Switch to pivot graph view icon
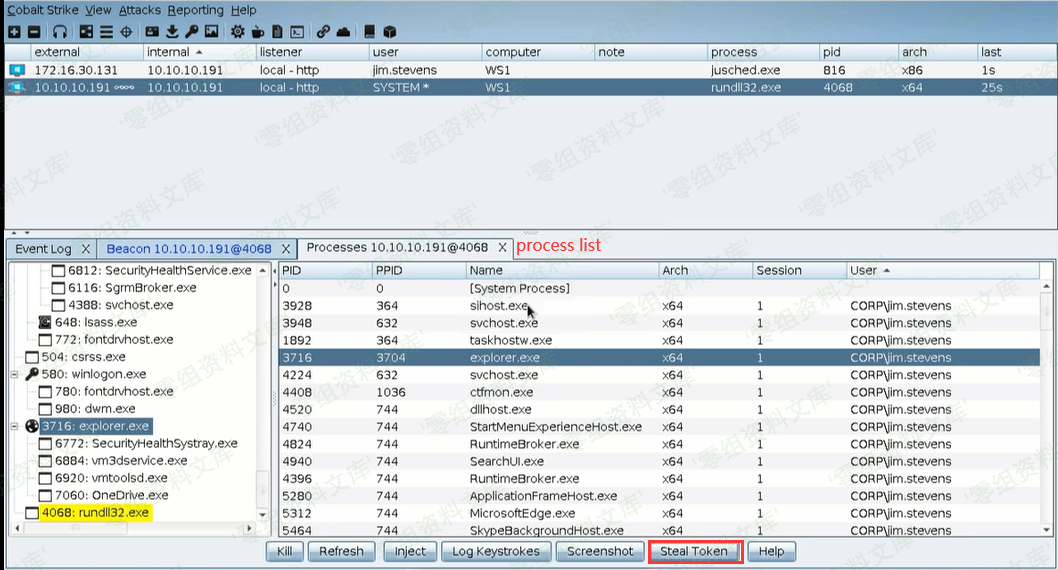The width and height of the screenshot is (1058, 570). pos(86,31)
